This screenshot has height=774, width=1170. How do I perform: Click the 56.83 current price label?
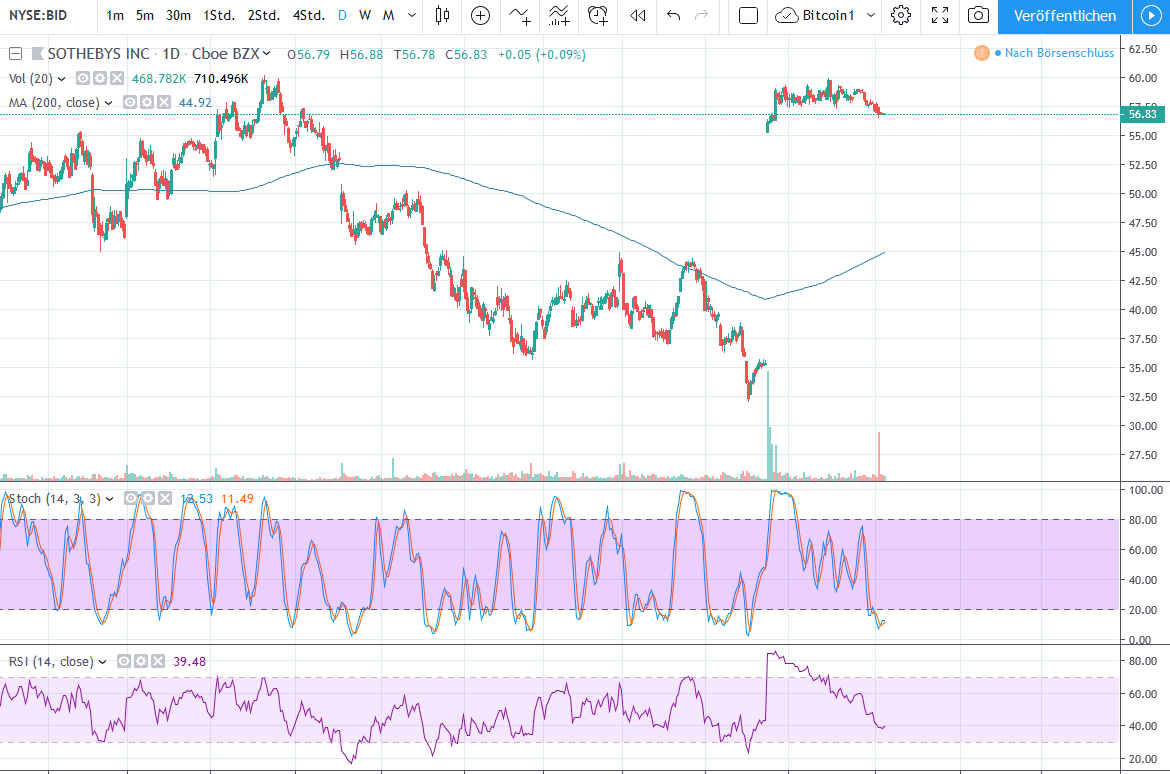coord(1142,114)
